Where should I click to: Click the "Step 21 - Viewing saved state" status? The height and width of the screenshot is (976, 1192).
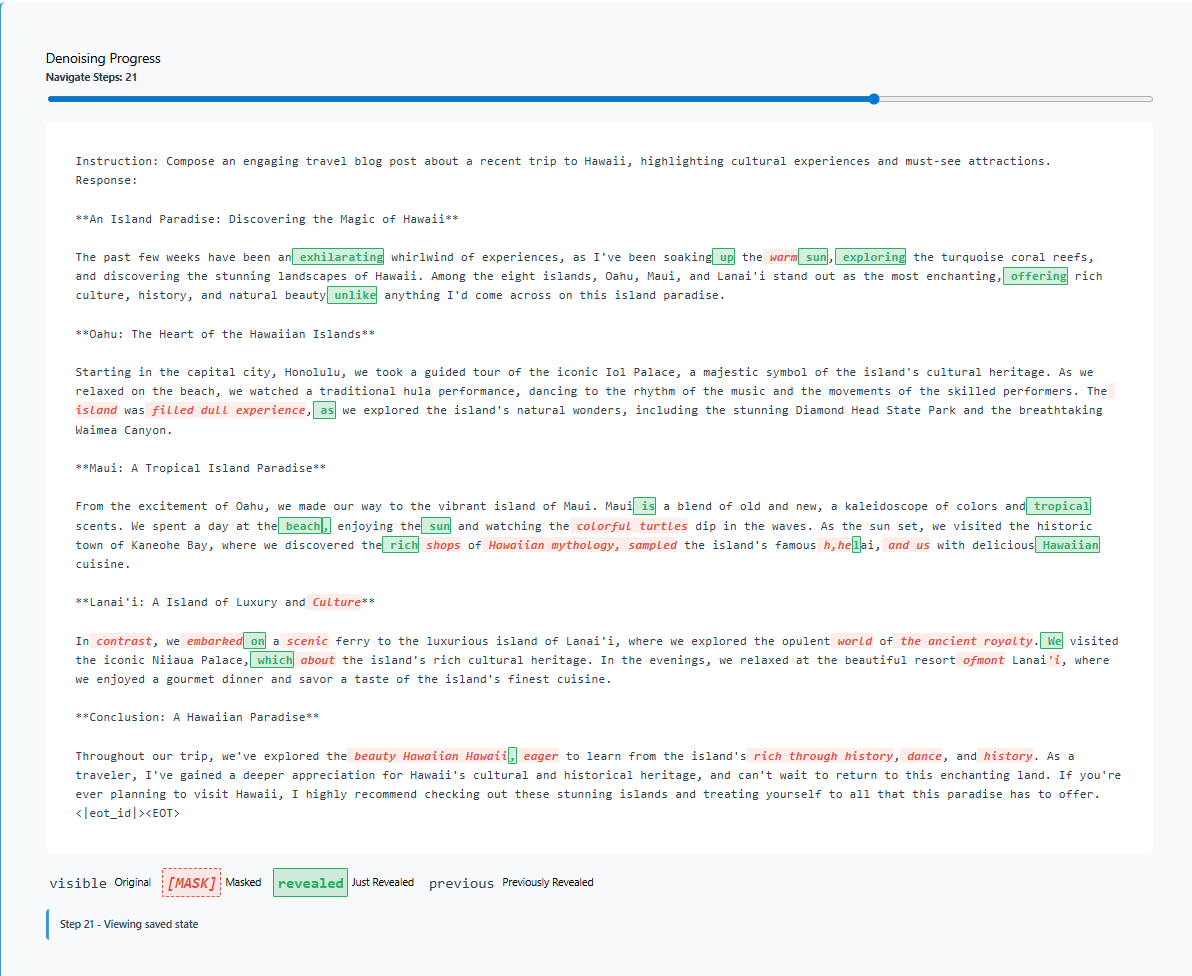tap(129, 924)
